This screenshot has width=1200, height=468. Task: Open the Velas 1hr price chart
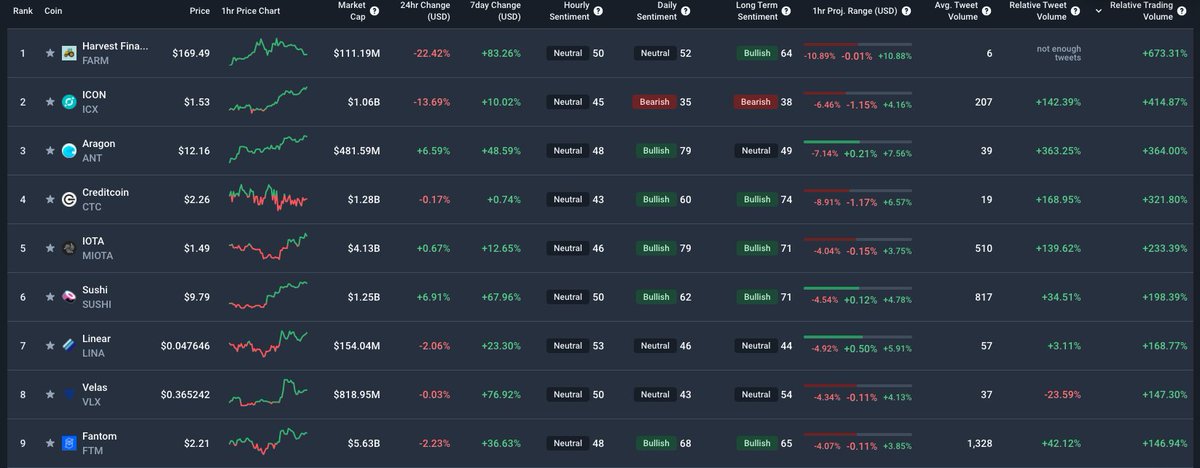268,393
